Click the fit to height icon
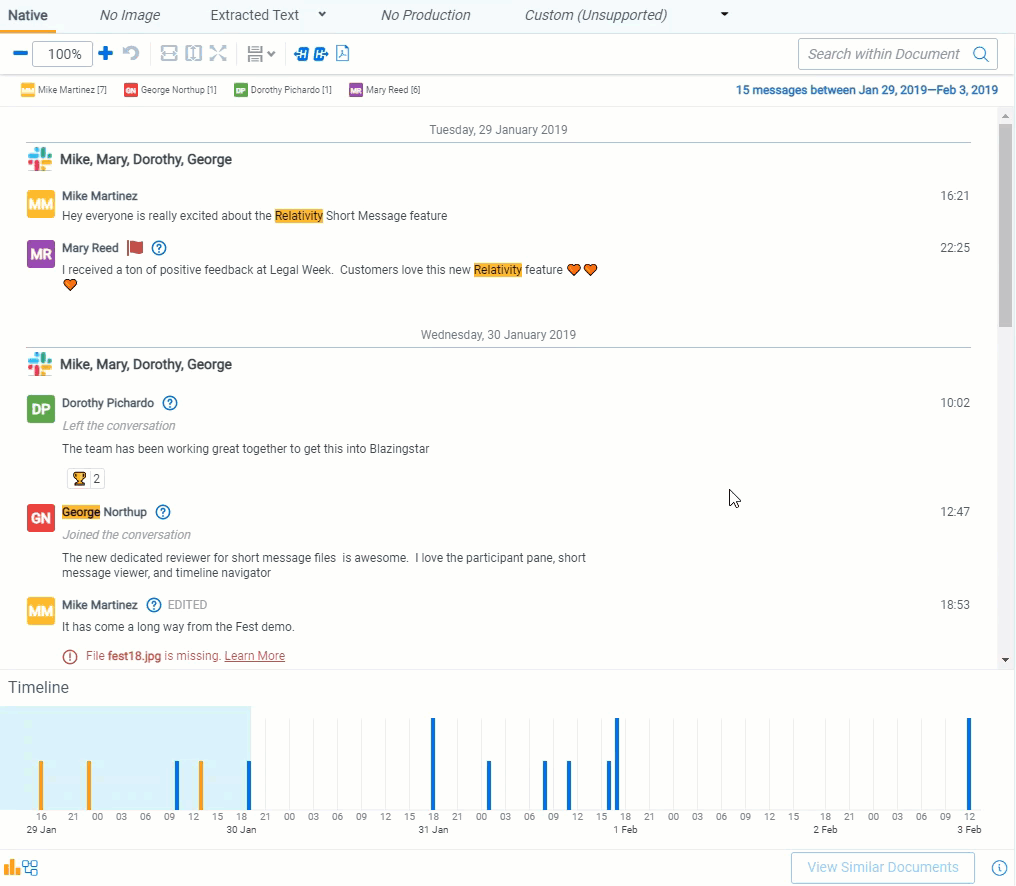 193,54
